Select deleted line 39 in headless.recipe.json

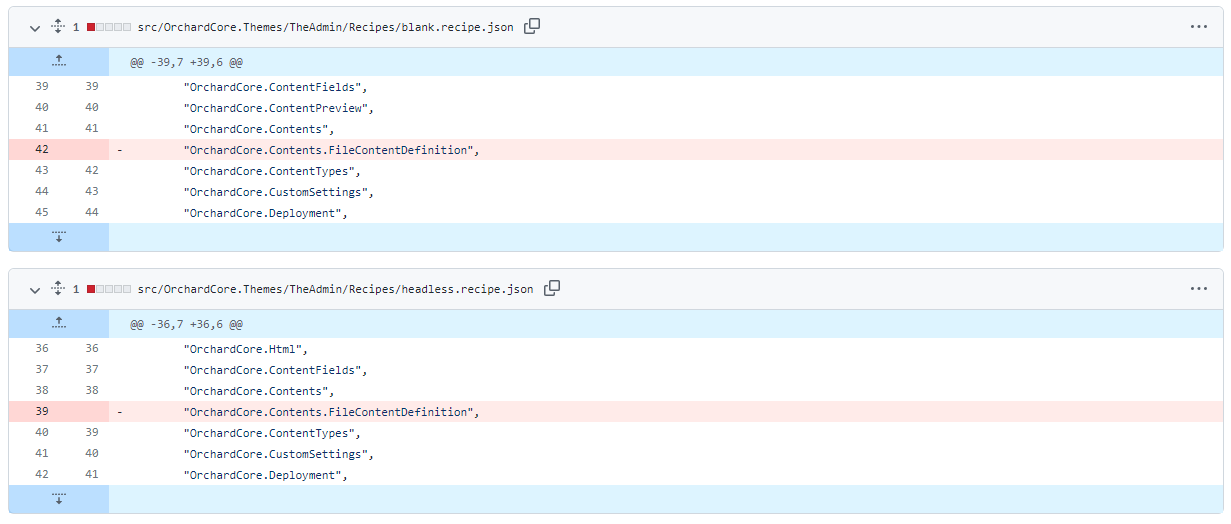[x=616, y=412]
